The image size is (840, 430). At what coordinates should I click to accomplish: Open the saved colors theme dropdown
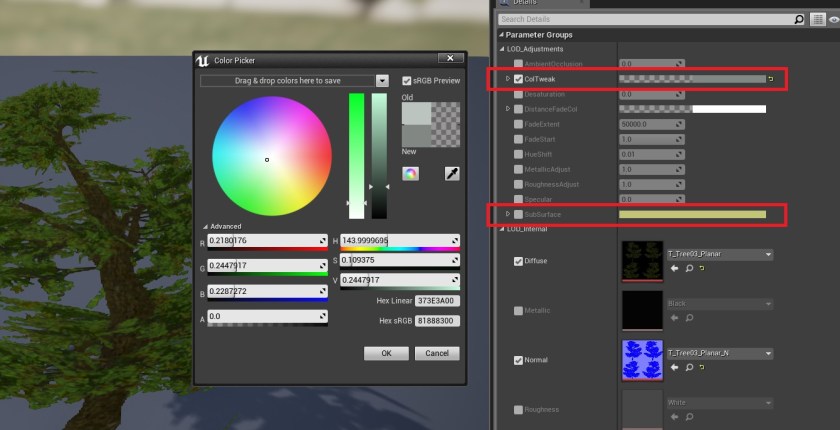point(382,81)
